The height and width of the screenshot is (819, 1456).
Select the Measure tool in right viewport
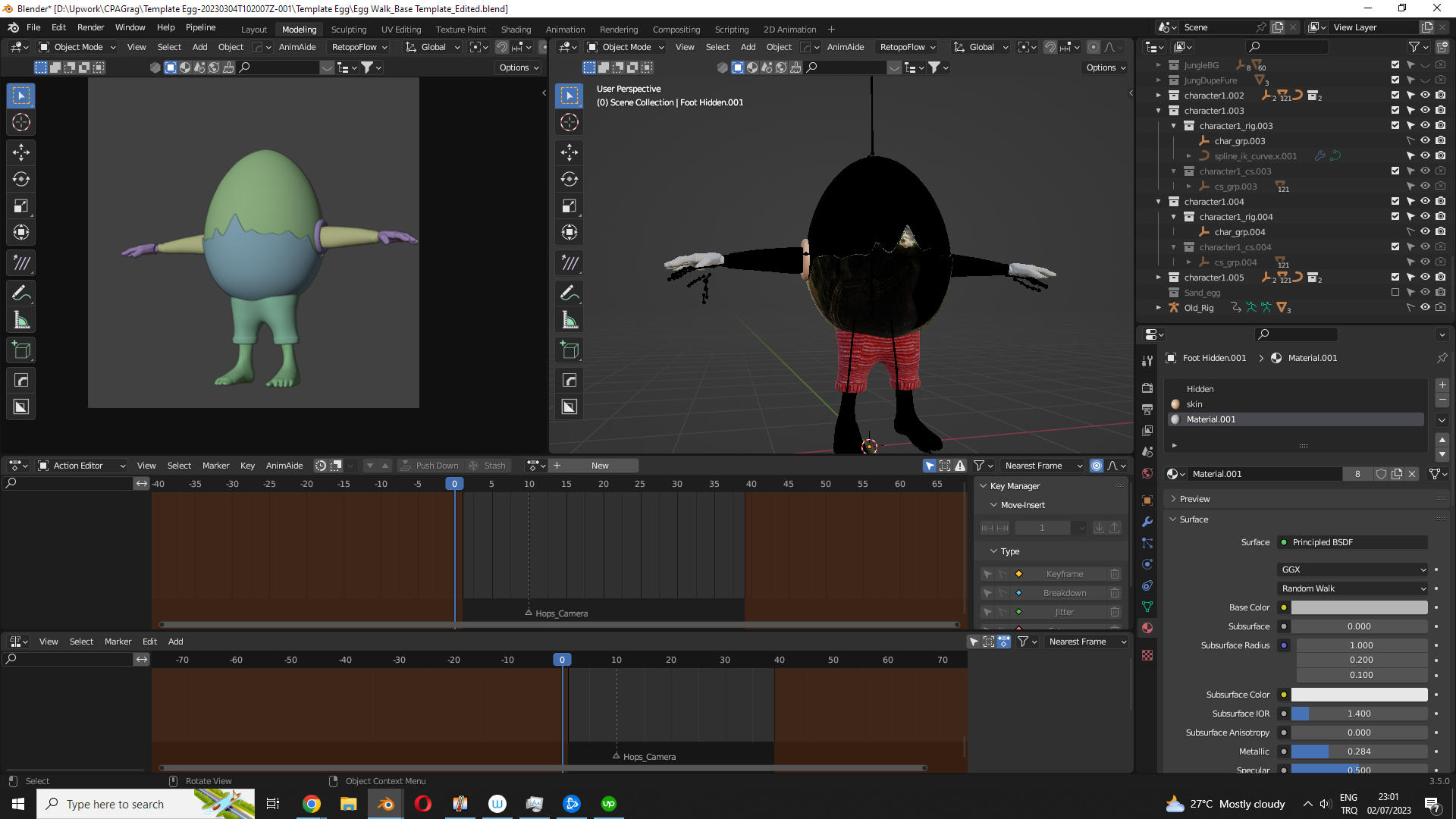(570, 320)
